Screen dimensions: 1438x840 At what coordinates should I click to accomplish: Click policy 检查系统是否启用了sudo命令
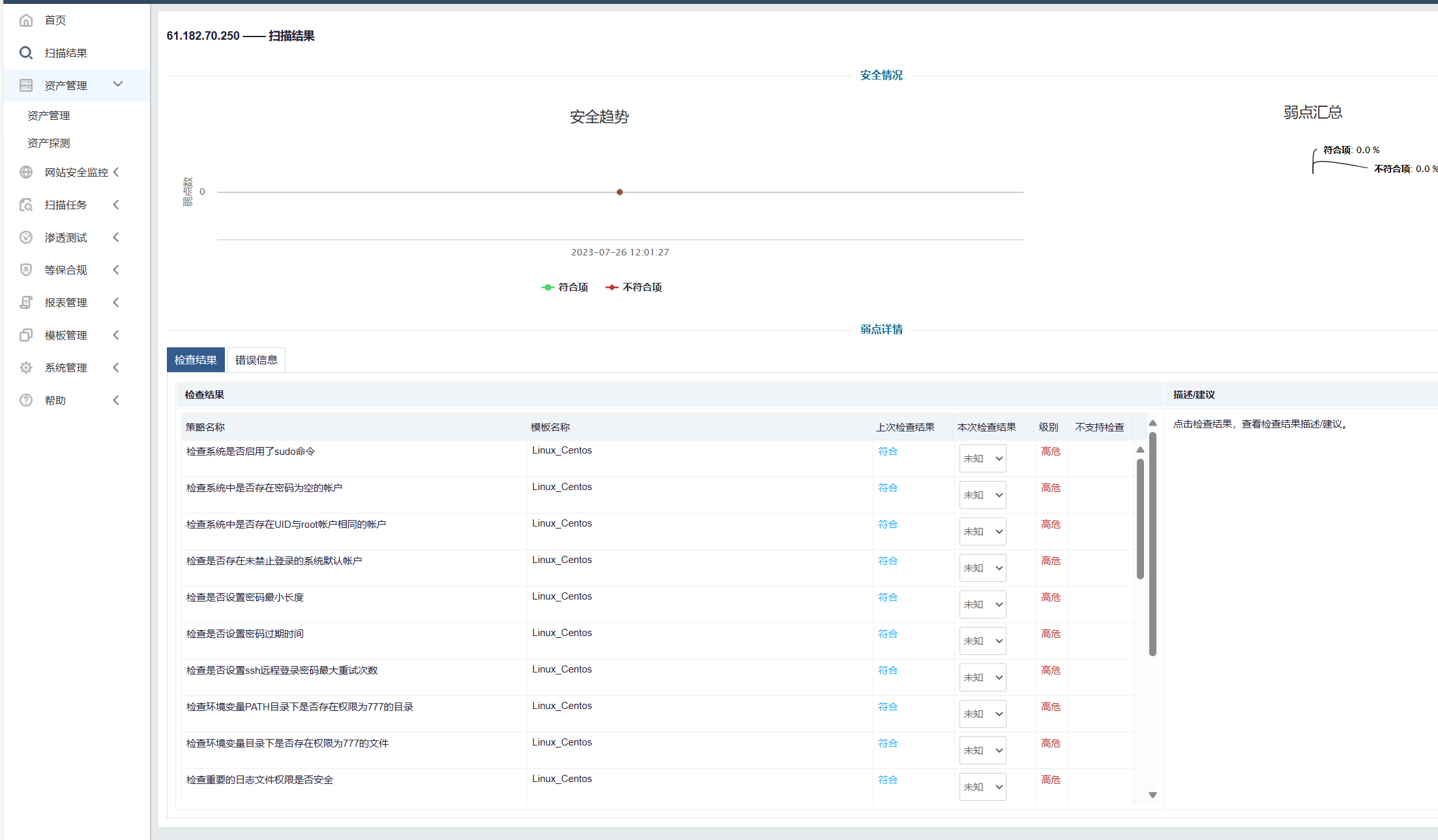tap(250, 451)
